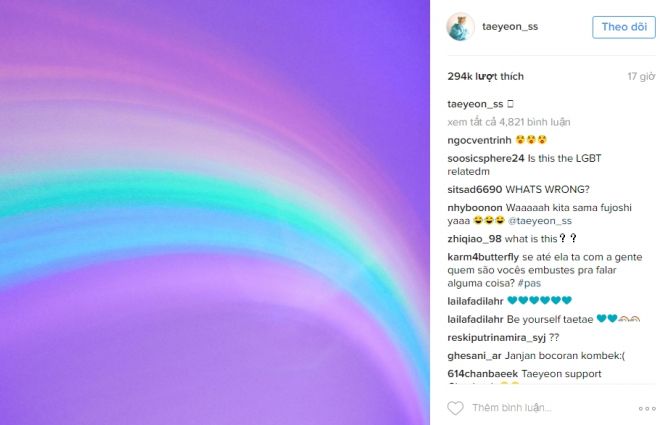
Task: Open ngocventrinh commenter profile
Action: pyautogui.click(x=479, y=140)
